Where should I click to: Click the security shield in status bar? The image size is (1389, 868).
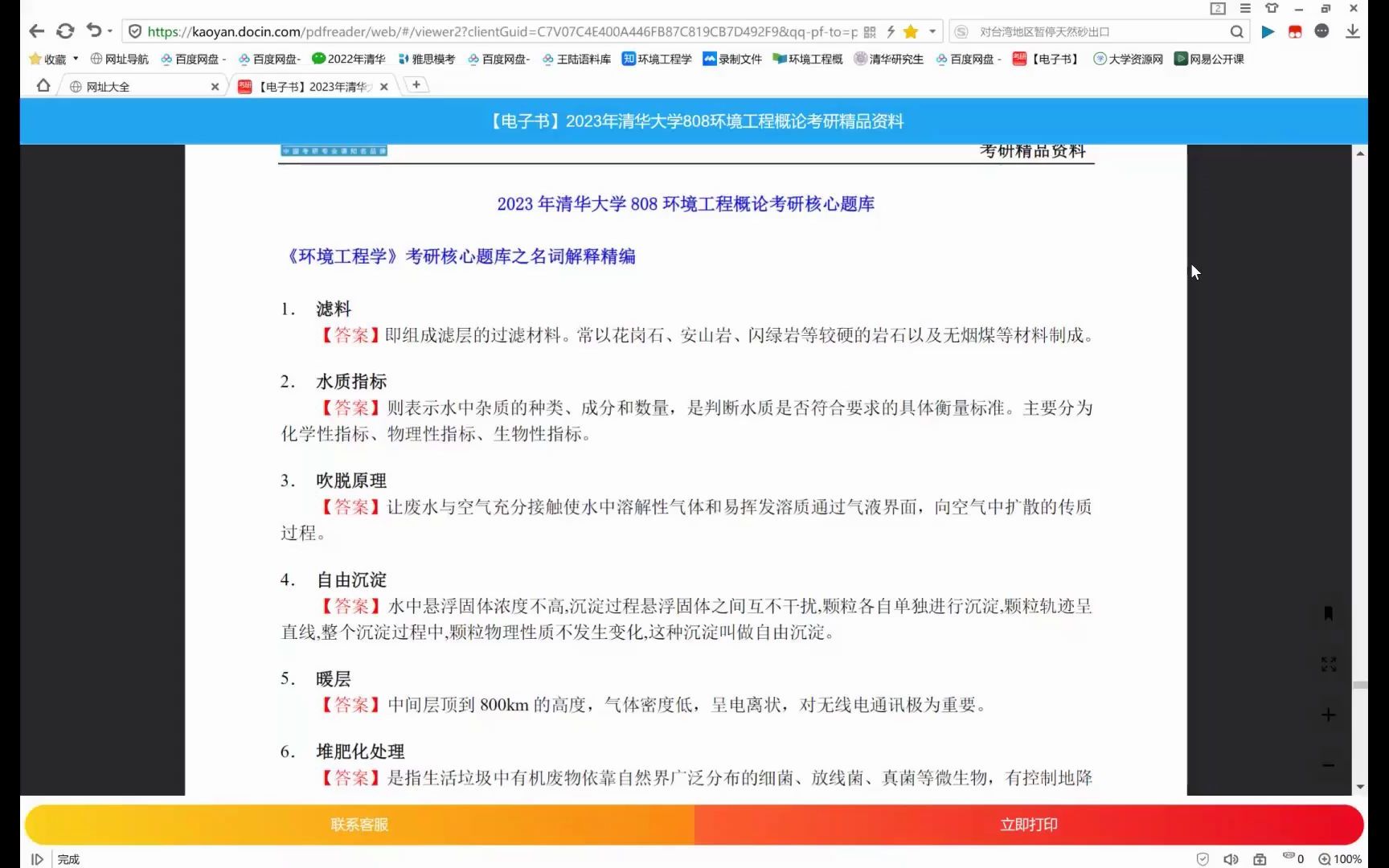(1203, 859)
